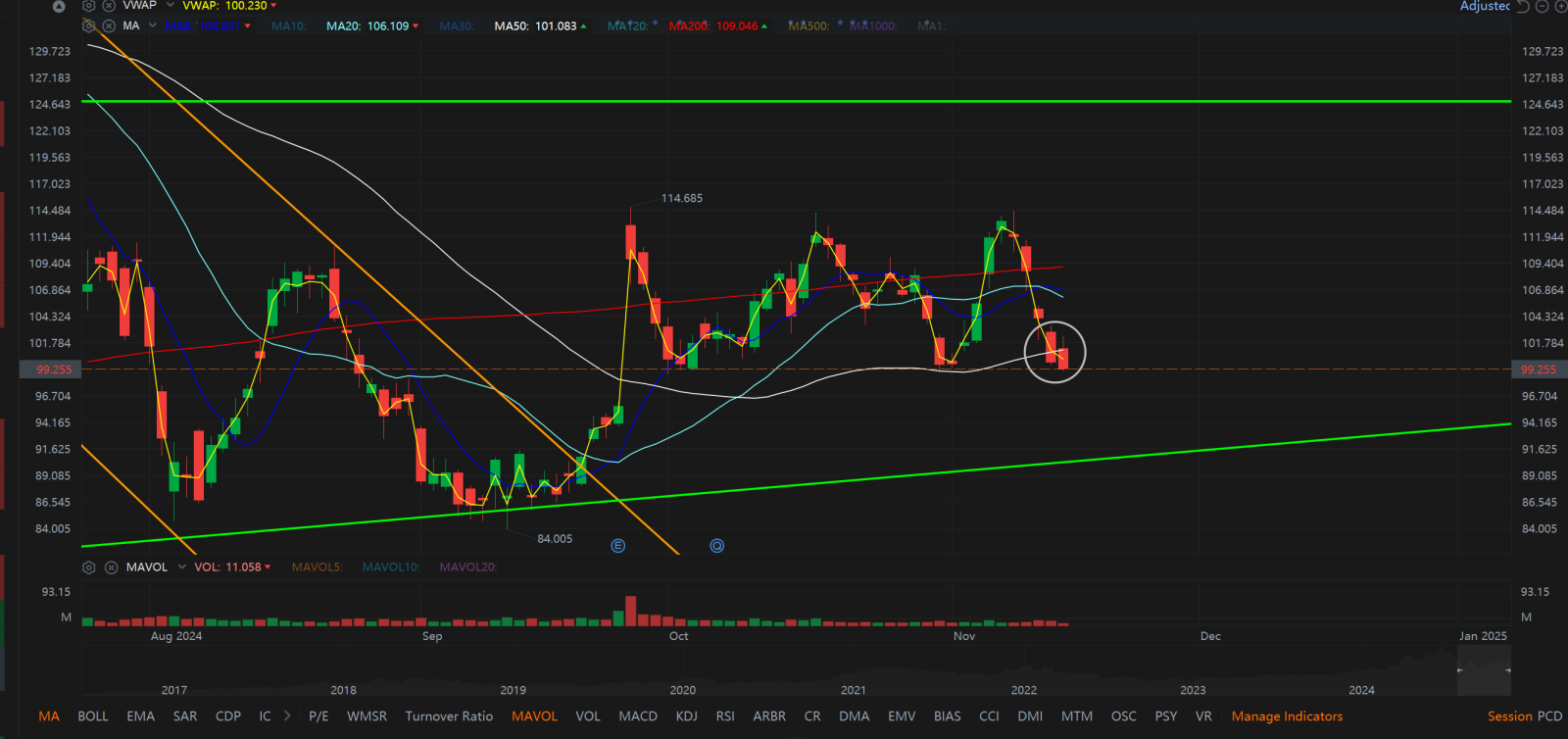Open the Adjusted price dropdown
The width and height of the screenshot is (1568, 739).
tap(1485, 6)
